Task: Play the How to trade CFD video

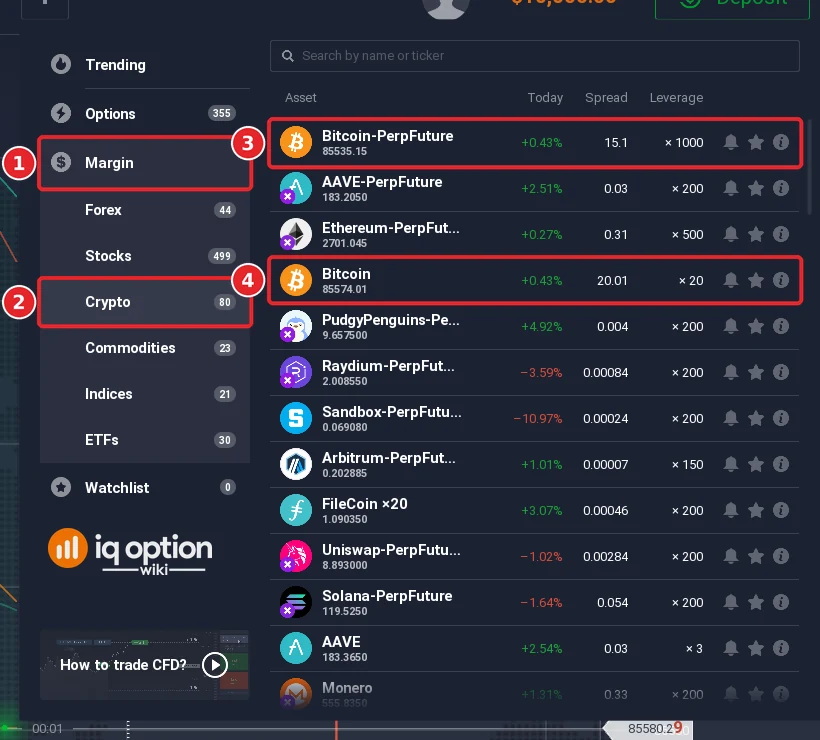Action: (215, 665)
